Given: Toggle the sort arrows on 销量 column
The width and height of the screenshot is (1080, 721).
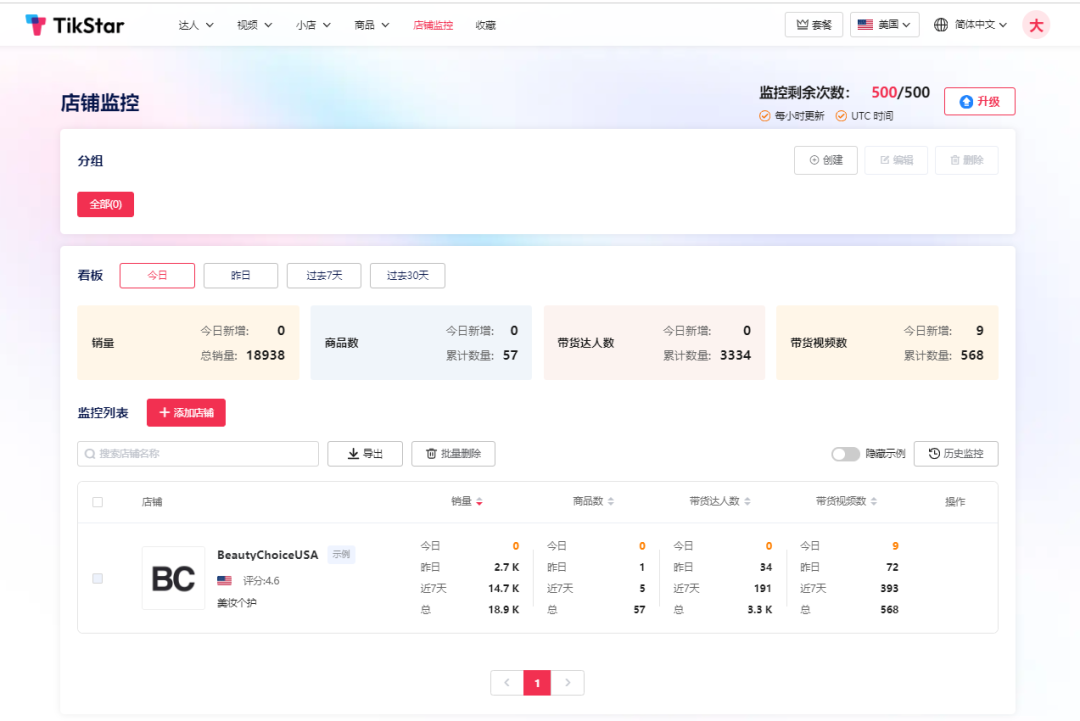Looking at the screenshot, I should point(480,502).
